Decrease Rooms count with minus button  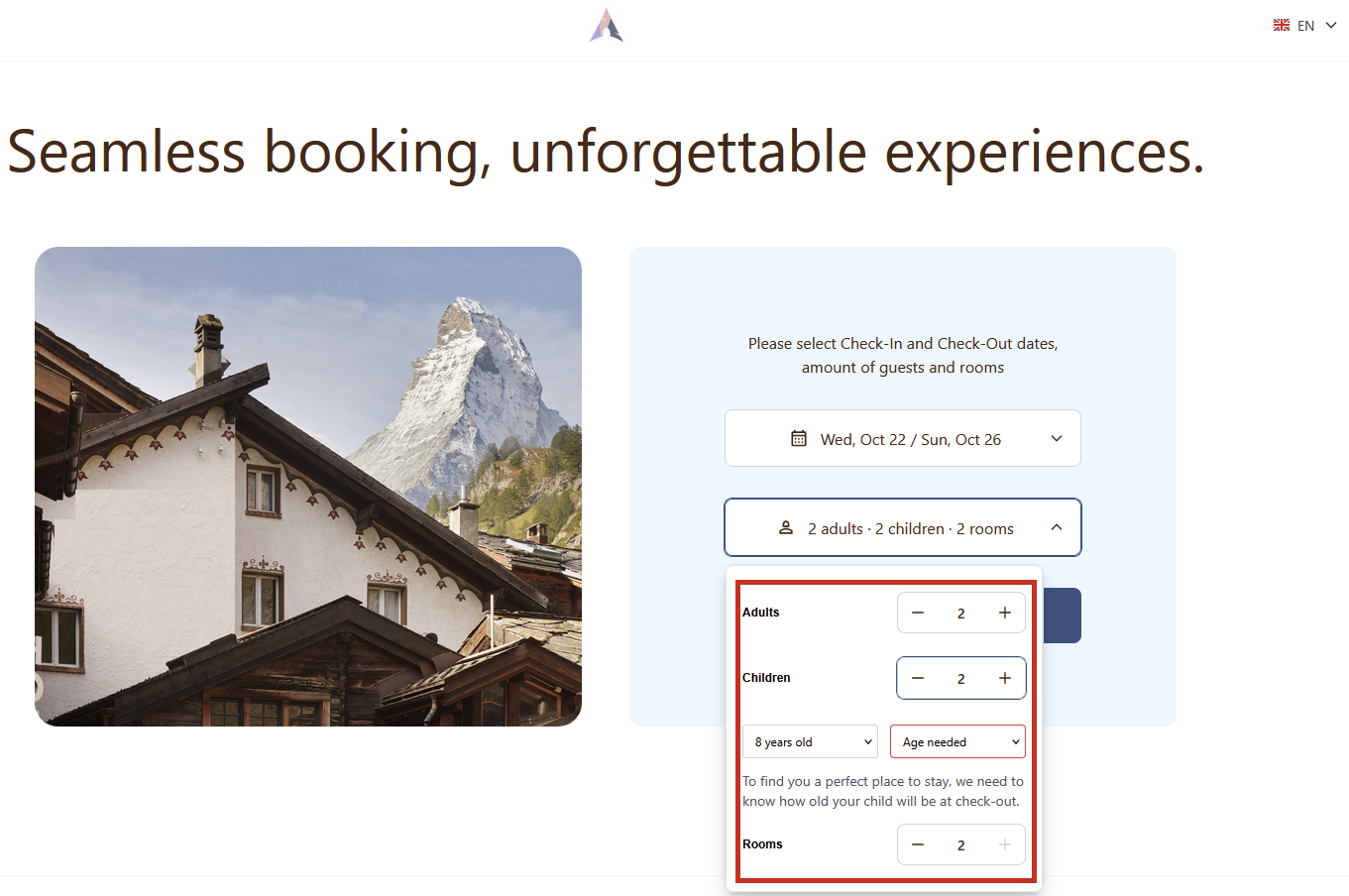(918, 845)
